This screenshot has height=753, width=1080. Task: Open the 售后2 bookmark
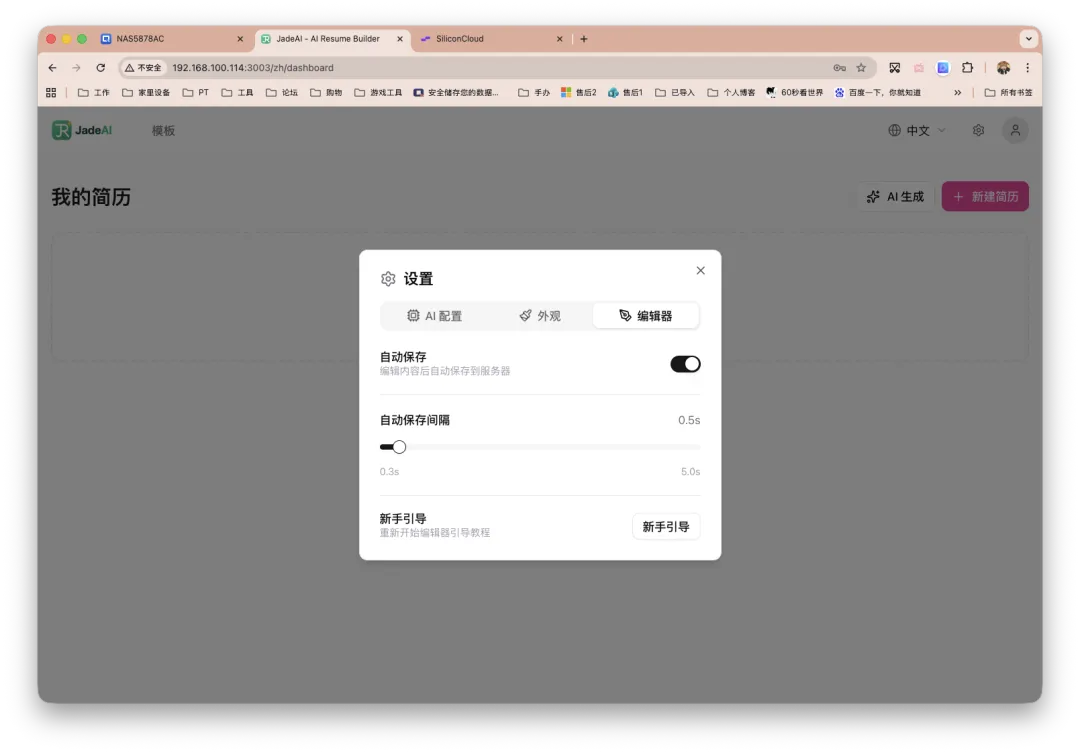click(579, 92)
